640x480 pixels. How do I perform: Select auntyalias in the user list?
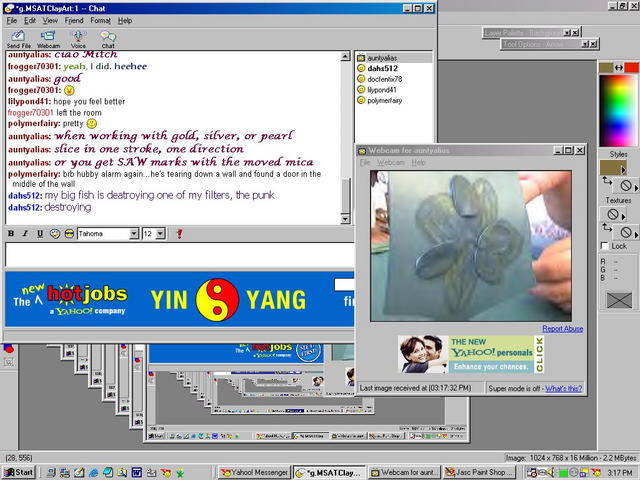point(394,58)
